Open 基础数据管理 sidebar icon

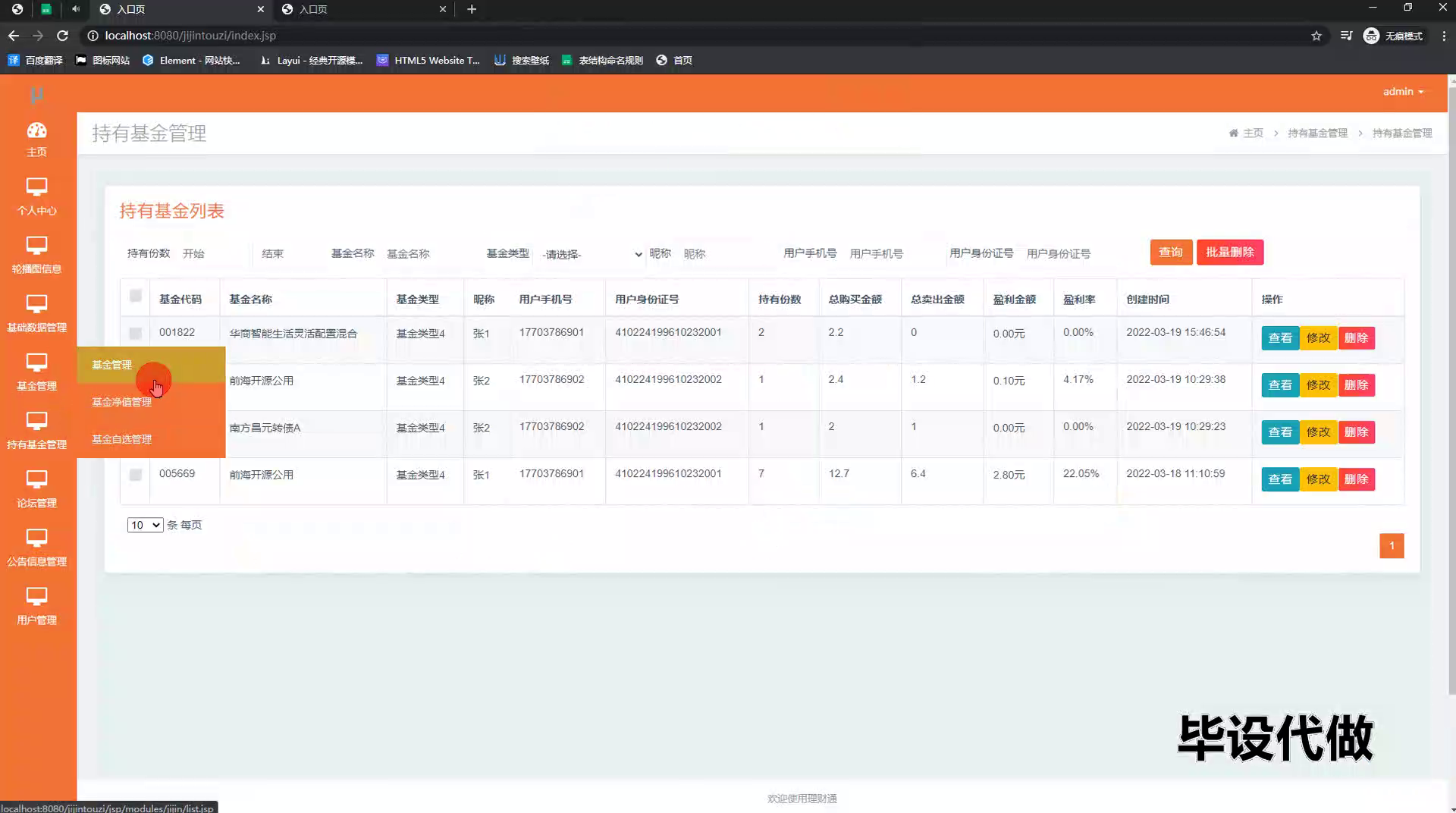(36, 303)
